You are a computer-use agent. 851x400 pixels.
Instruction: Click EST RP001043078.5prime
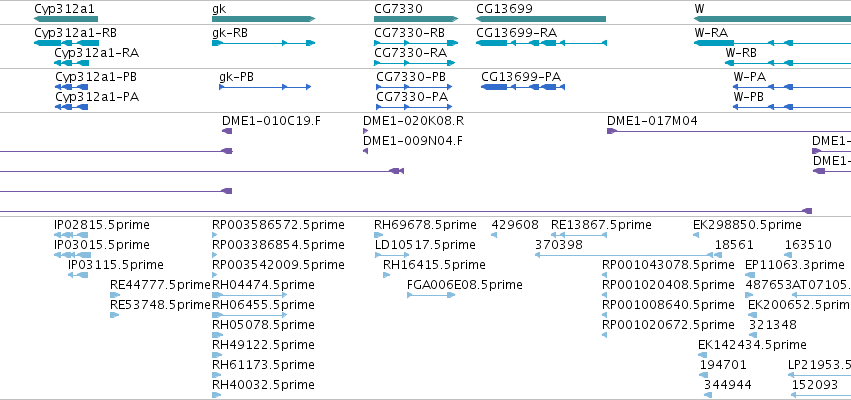click(x=605, y=275)
